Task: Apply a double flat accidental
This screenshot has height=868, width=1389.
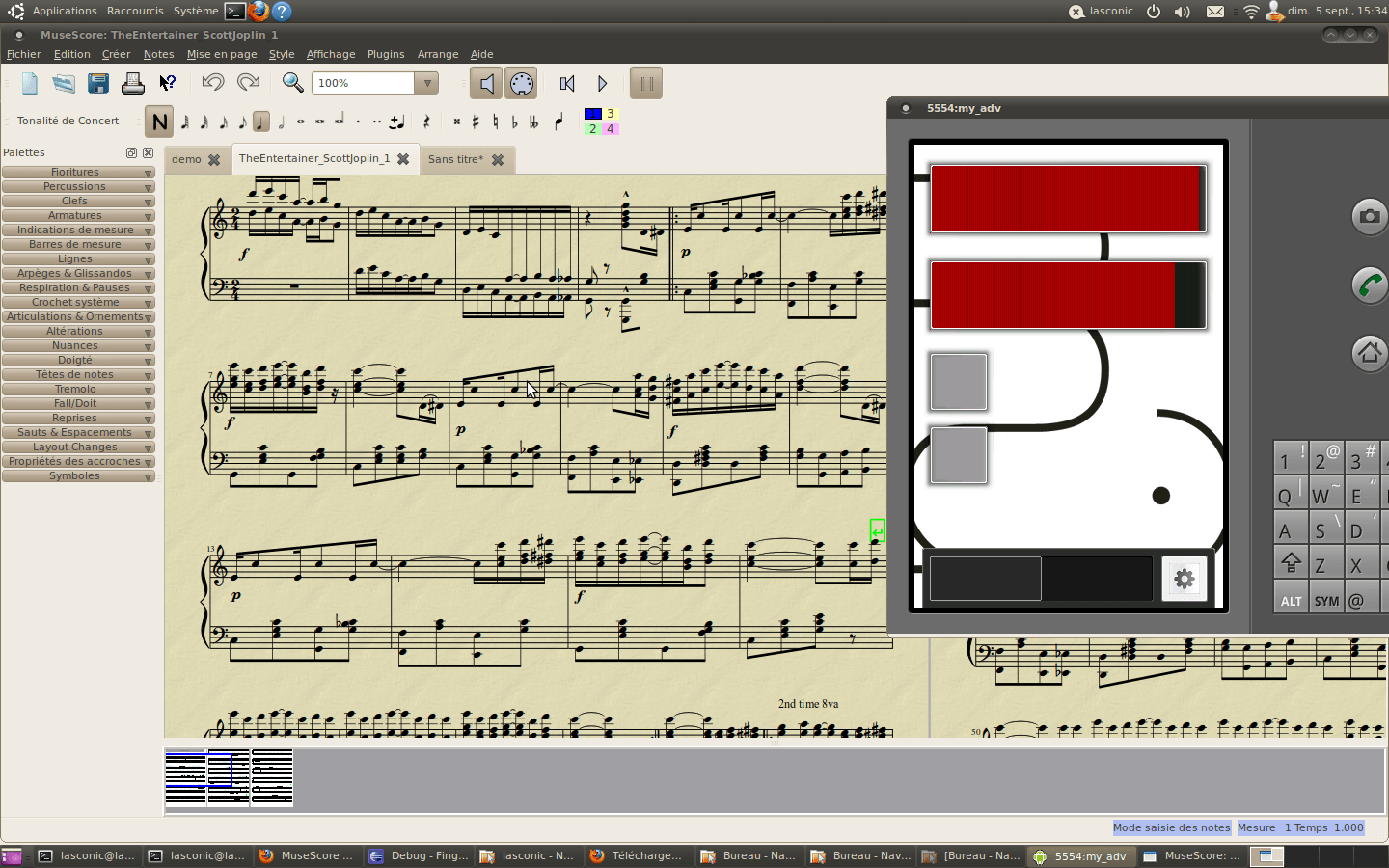Action: (533, 122)
